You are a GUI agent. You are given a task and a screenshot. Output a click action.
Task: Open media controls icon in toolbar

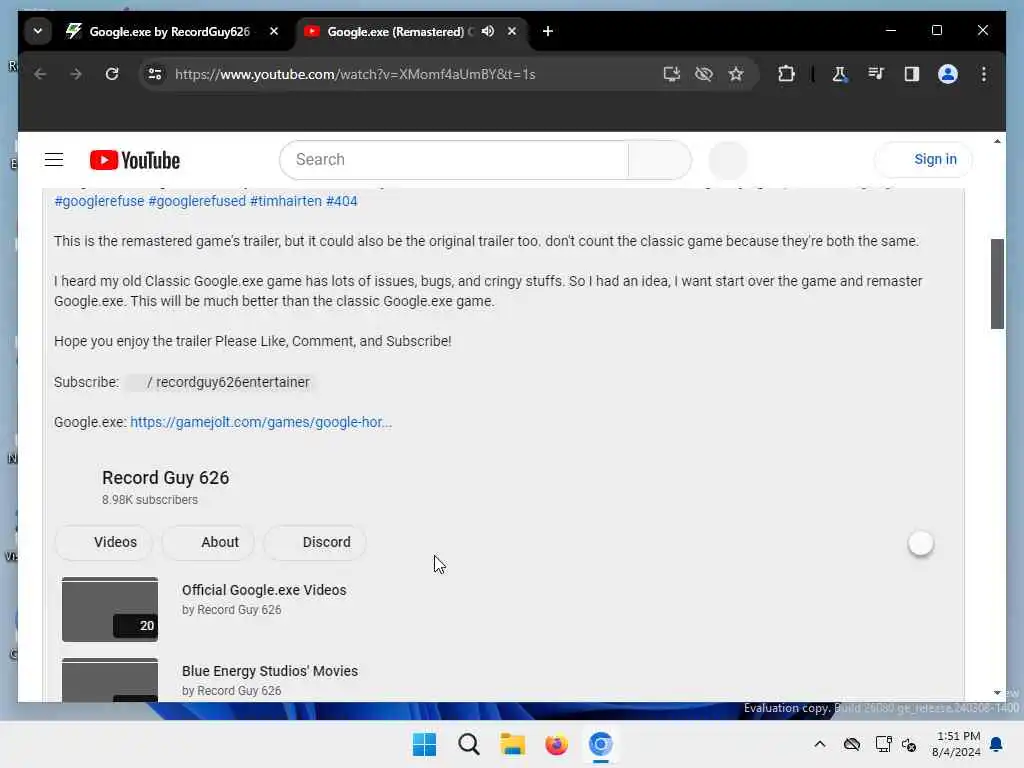tap(876, 74)
